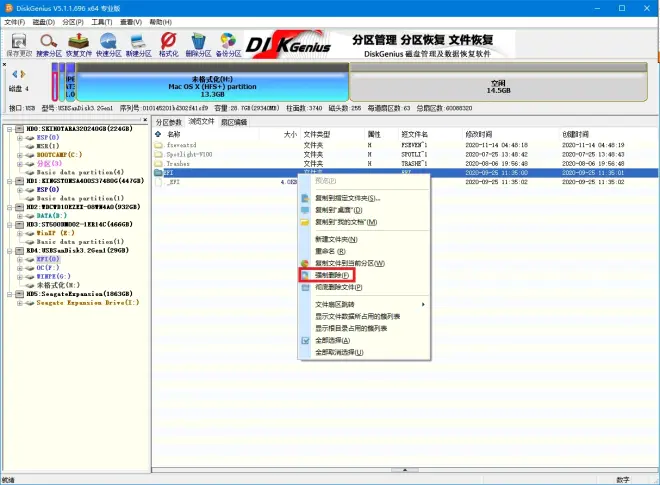The height and width of the screenshot is (485, 660).
Task: Sort file list by 创建时间 column
Action: coord(608,134)
